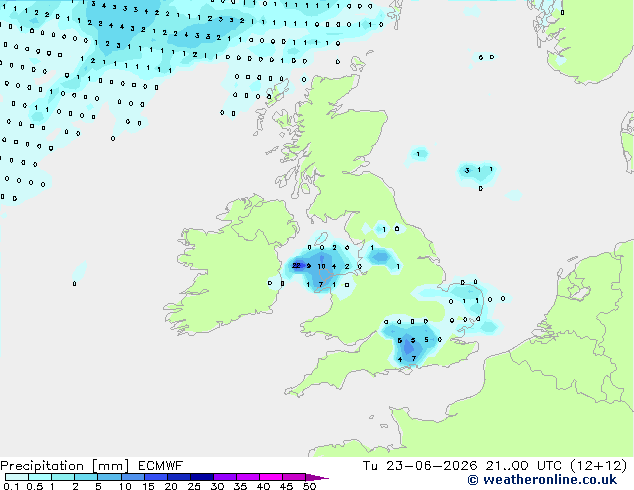
Task: Click the '35' legend scale label
Action: click(240, 486)
